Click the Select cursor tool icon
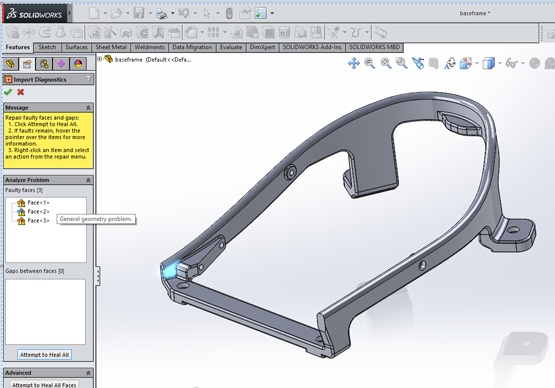The image size is (555, 388). [x=207, y=14]
